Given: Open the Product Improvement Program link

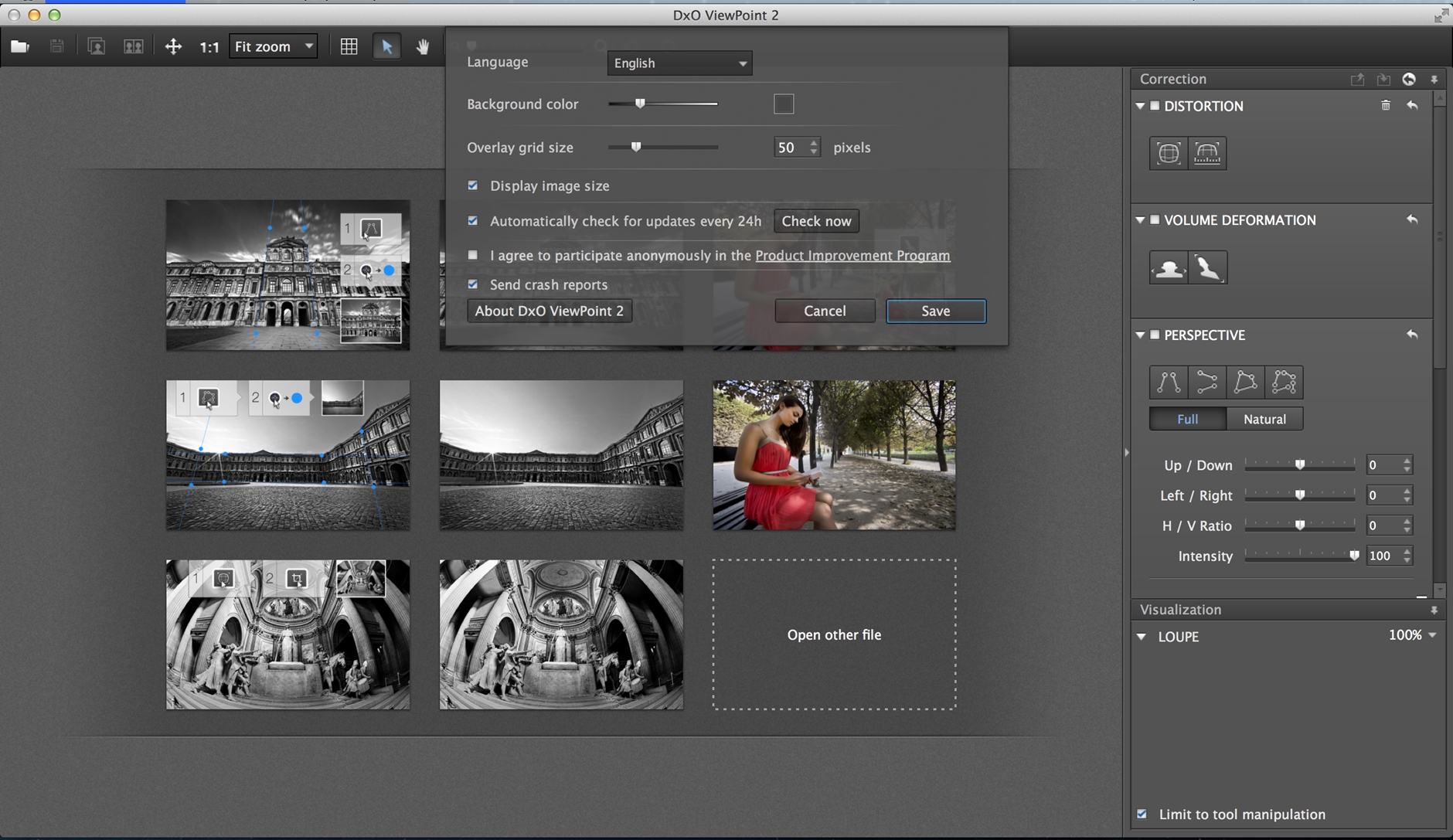Looking at the screenshot, I should click(852, 256).
